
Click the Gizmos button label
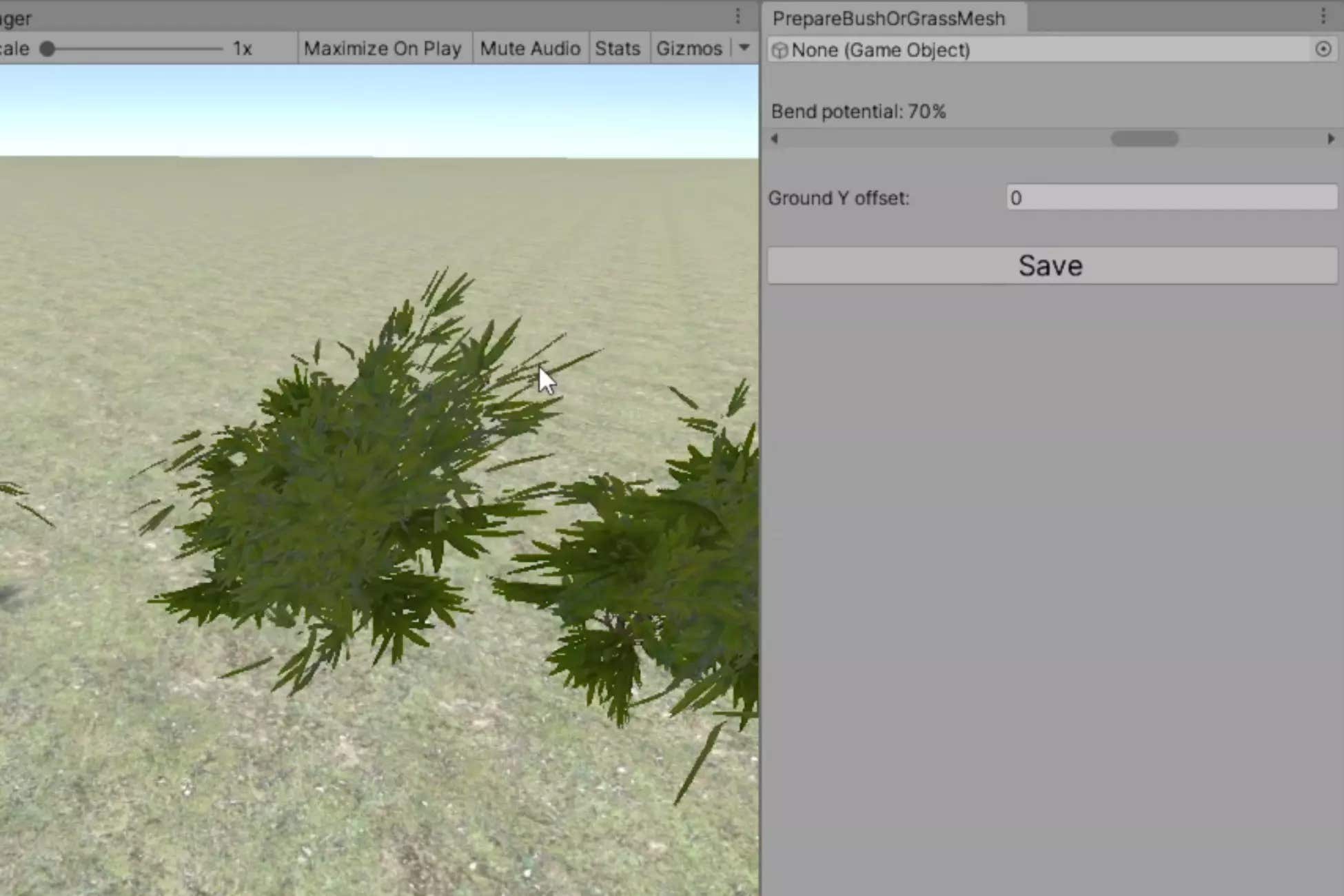tap(689, 48)
